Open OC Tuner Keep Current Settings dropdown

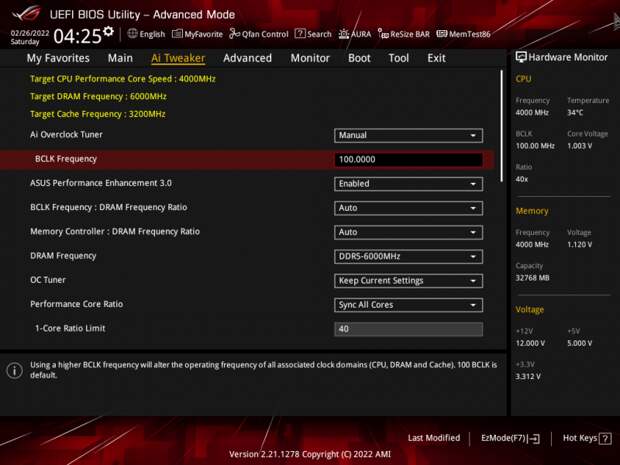point(408,281)
